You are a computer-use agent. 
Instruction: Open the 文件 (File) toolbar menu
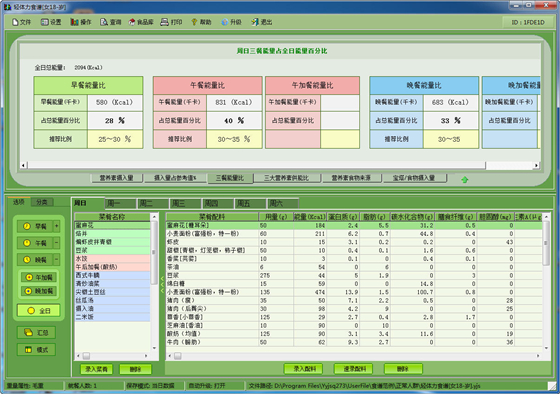(21, 22)
